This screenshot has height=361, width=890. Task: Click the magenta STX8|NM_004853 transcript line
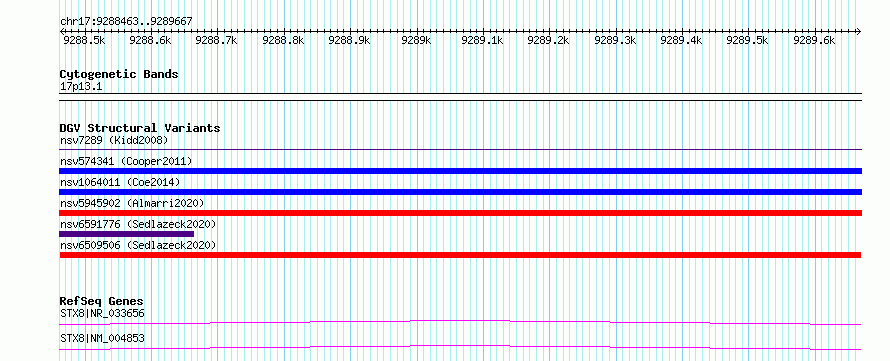tap(460, 347)
